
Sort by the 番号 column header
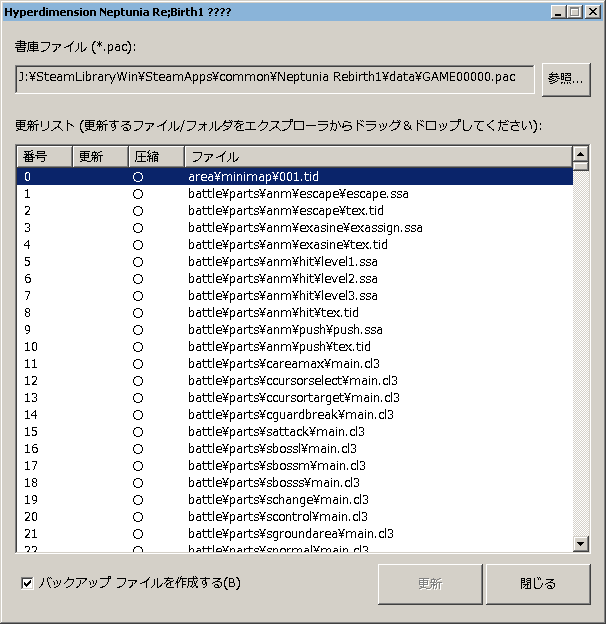44,157
